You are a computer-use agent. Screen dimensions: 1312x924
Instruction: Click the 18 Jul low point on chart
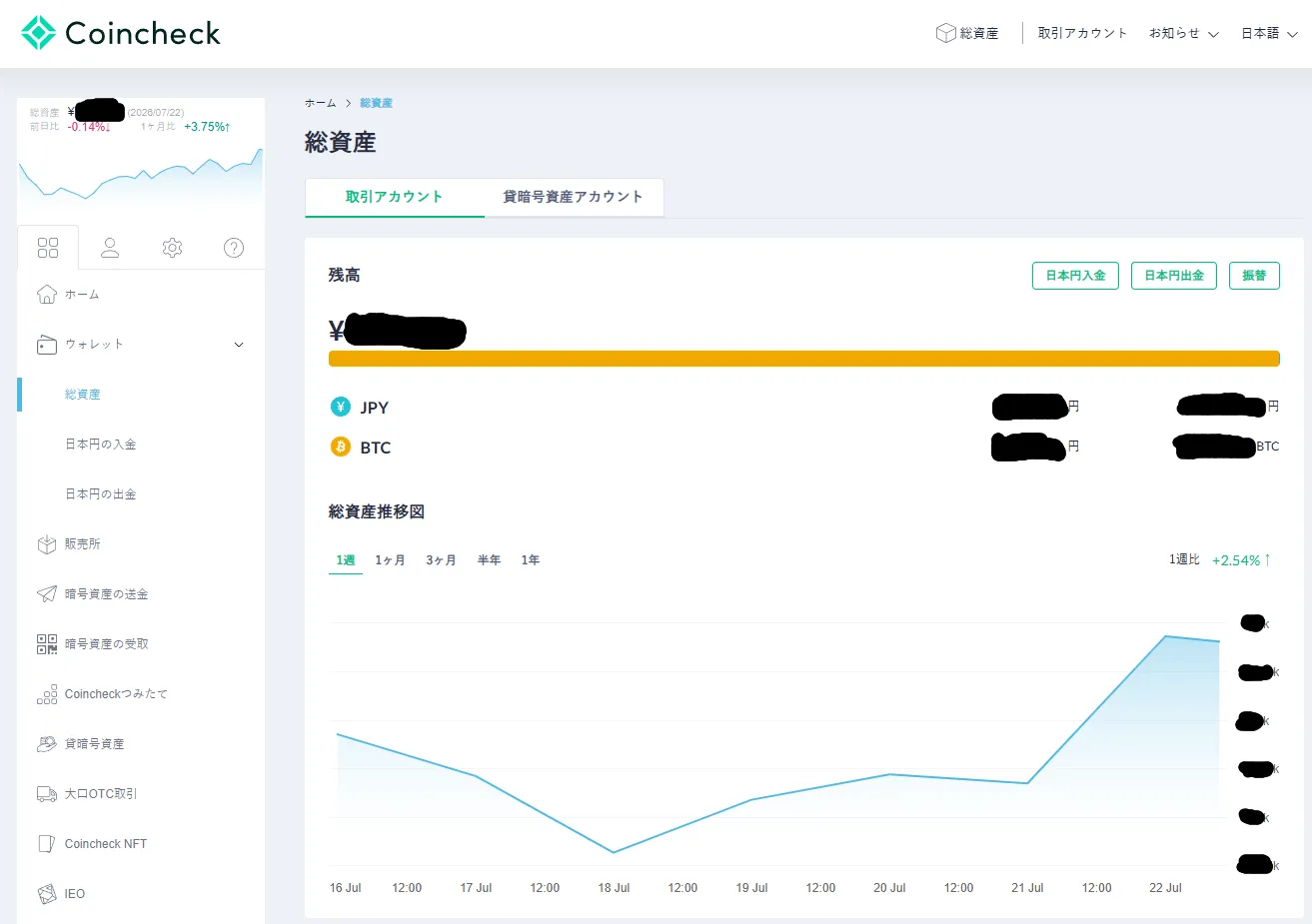(613, 852)
